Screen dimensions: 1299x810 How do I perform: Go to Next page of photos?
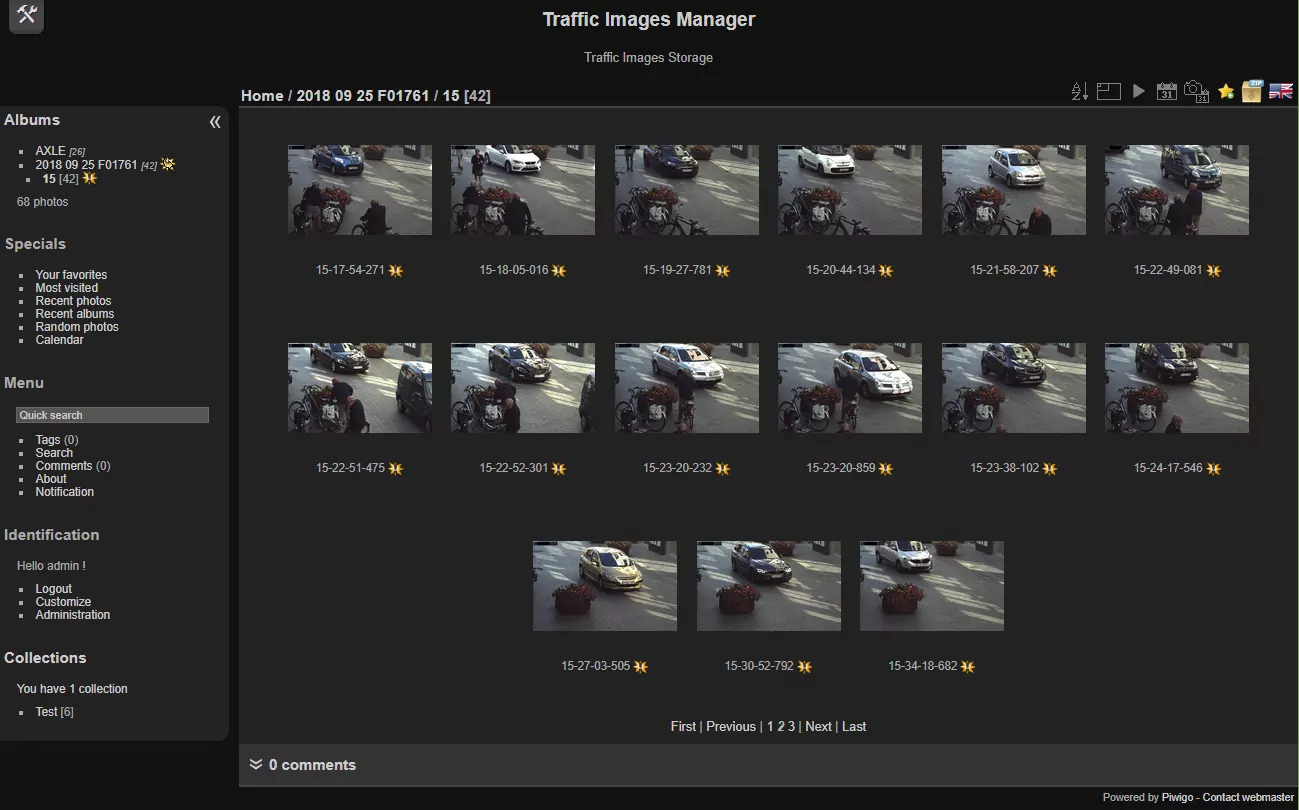pyautogui.click(x=818, y=727)
